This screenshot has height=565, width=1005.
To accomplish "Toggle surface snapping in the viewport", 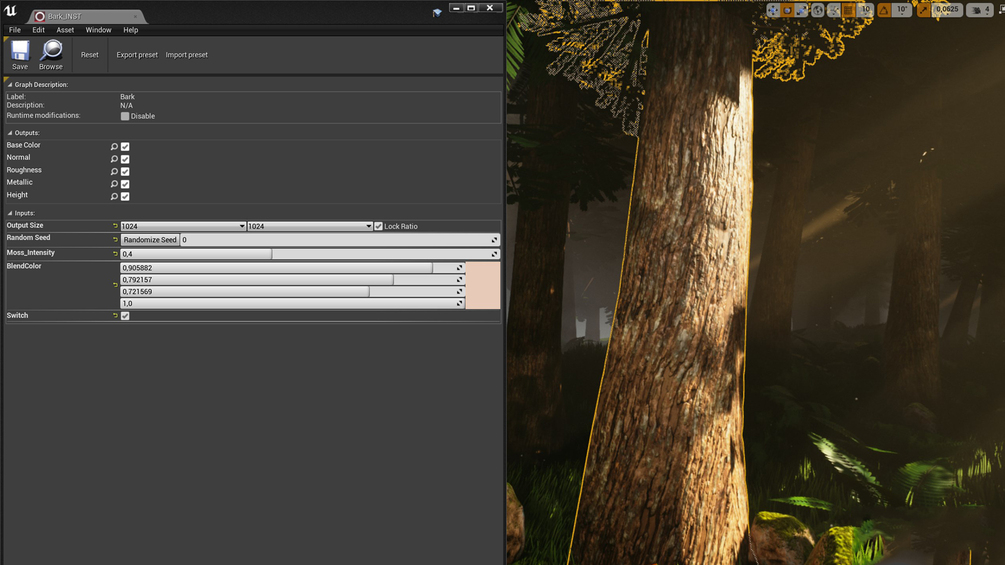I will (834, 10).
